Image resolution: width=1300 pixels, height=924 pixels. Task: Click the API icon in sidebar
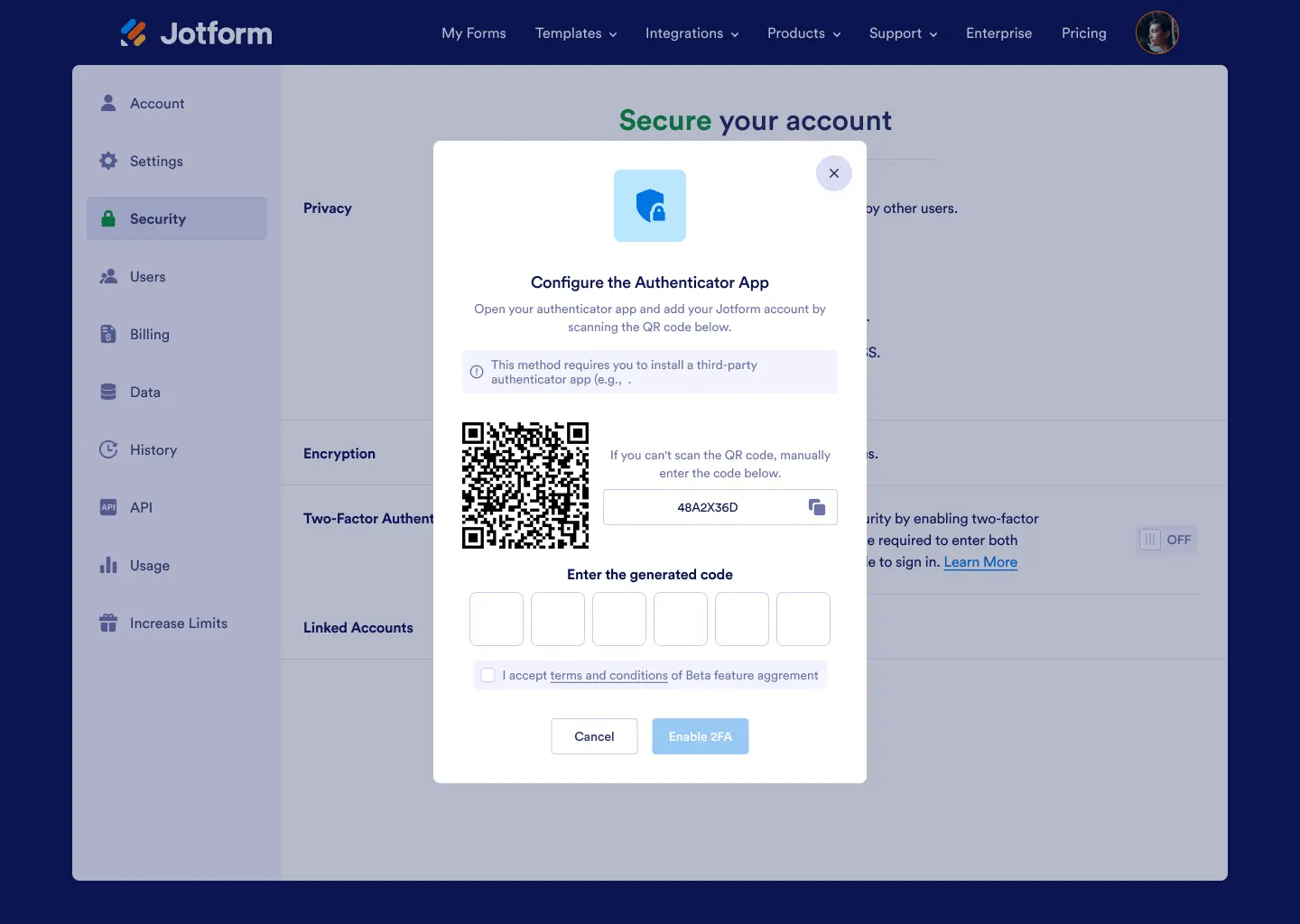[108, 507]
